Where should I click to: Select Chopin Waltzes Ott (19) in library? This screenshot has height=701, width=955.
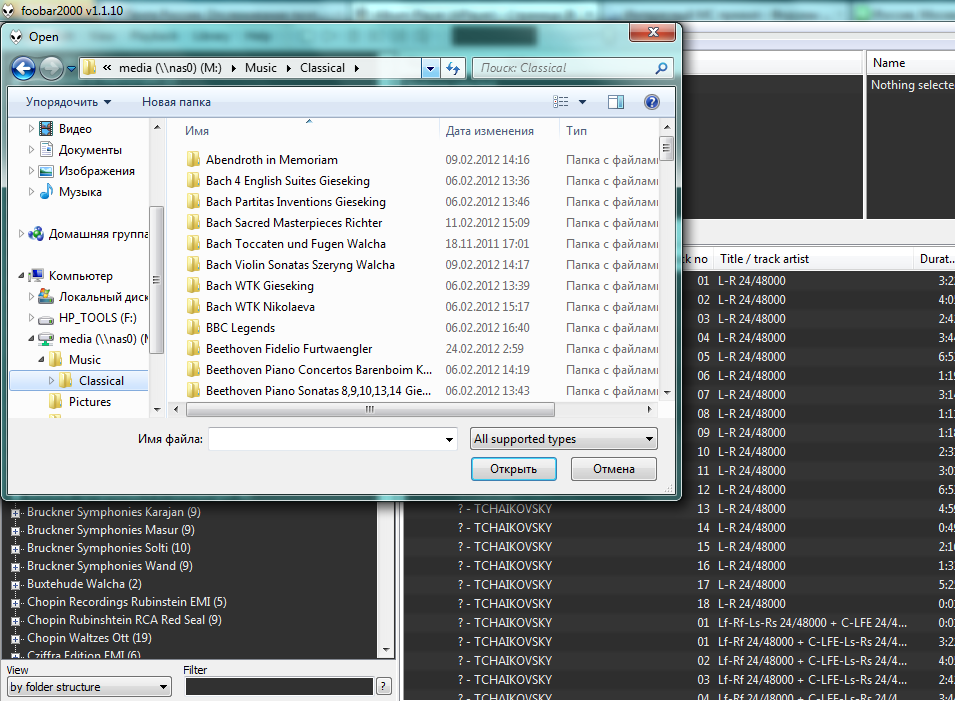[89, 638]
